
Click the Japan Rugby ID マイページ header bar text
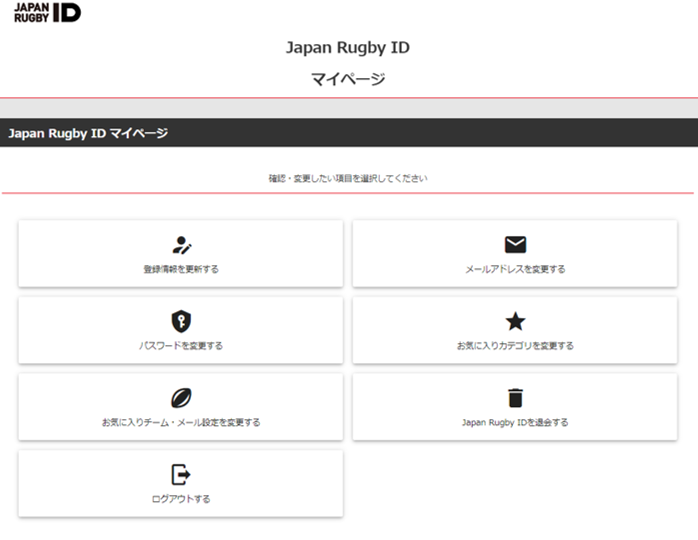pos(88,133)
